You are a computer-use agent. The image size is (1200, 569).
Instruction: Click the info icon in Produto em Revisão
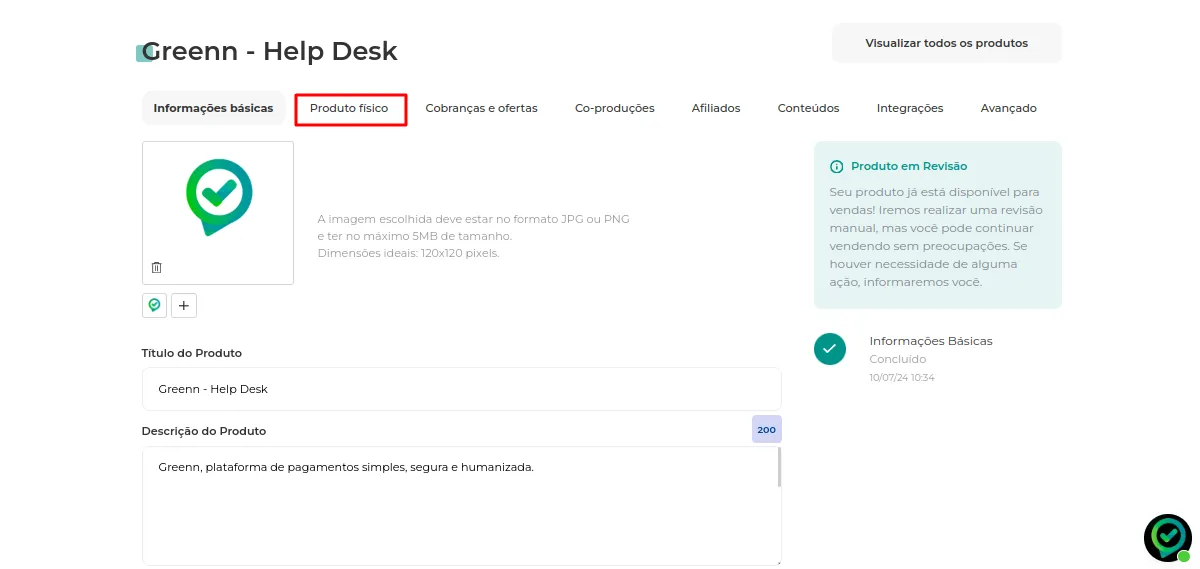(837, 166)
